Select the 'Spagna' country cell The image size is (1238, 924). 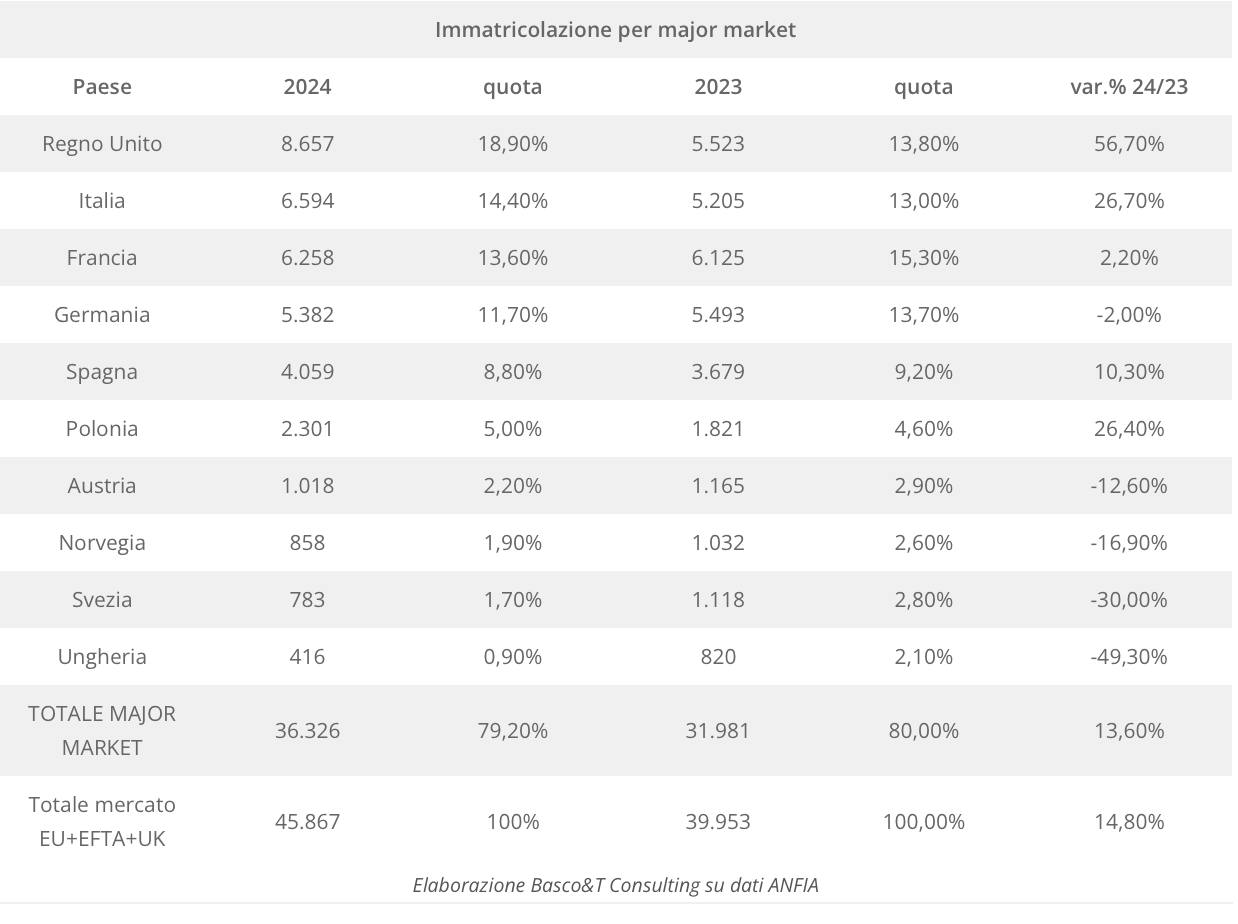click(102, 372)
